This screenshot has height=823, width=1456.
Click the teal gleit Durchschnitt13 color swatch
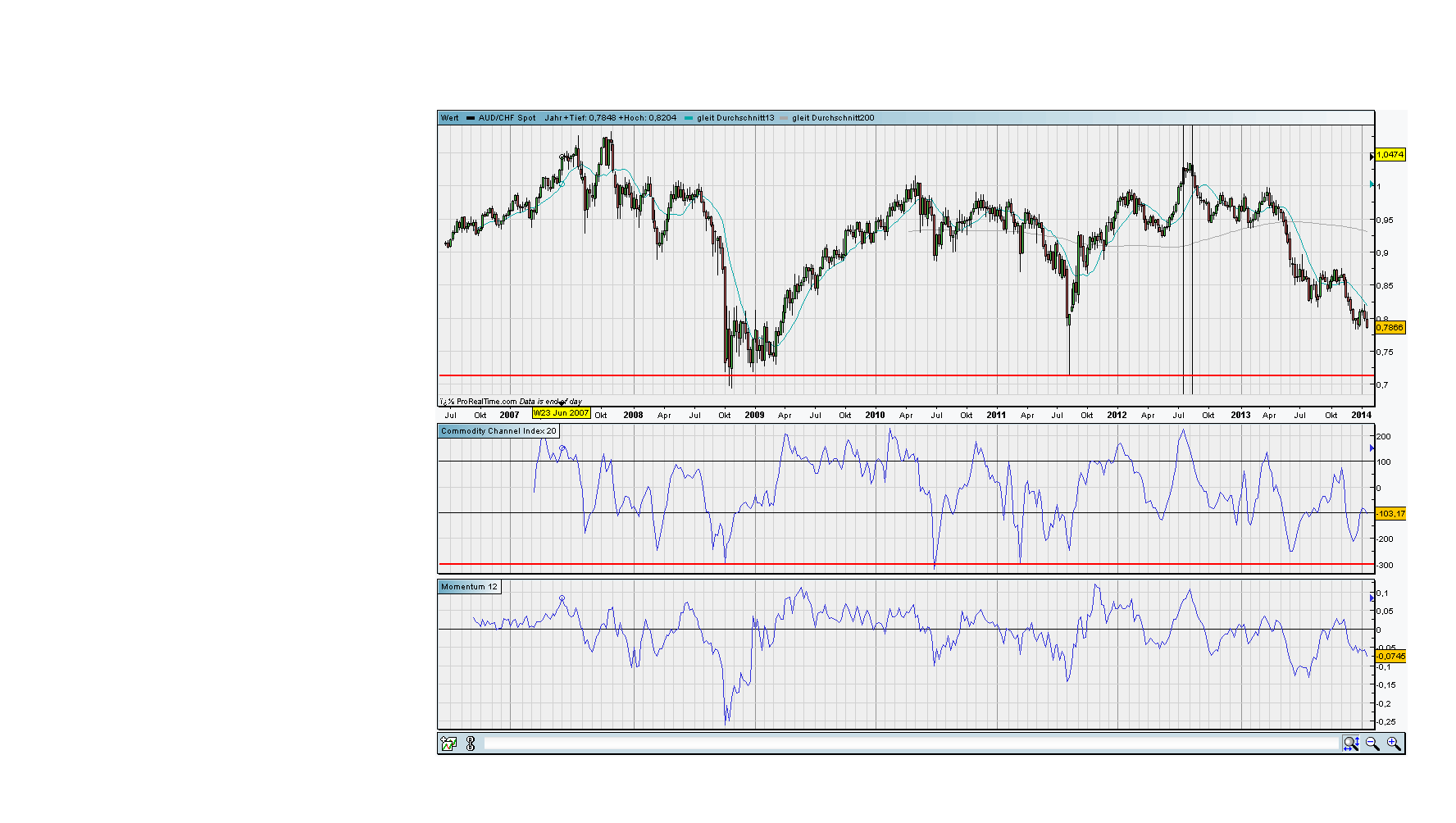pos(689,118)
